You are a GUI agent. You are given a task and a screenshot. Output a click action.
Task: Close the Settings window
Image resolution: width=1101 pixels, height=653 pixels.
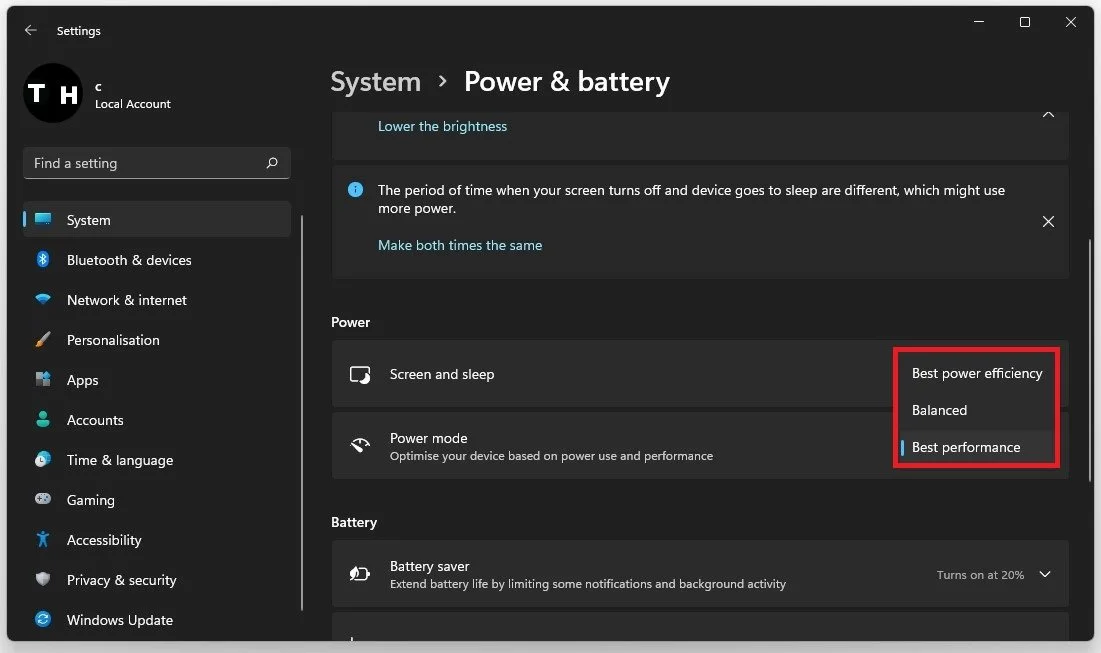pos(1071,22)
